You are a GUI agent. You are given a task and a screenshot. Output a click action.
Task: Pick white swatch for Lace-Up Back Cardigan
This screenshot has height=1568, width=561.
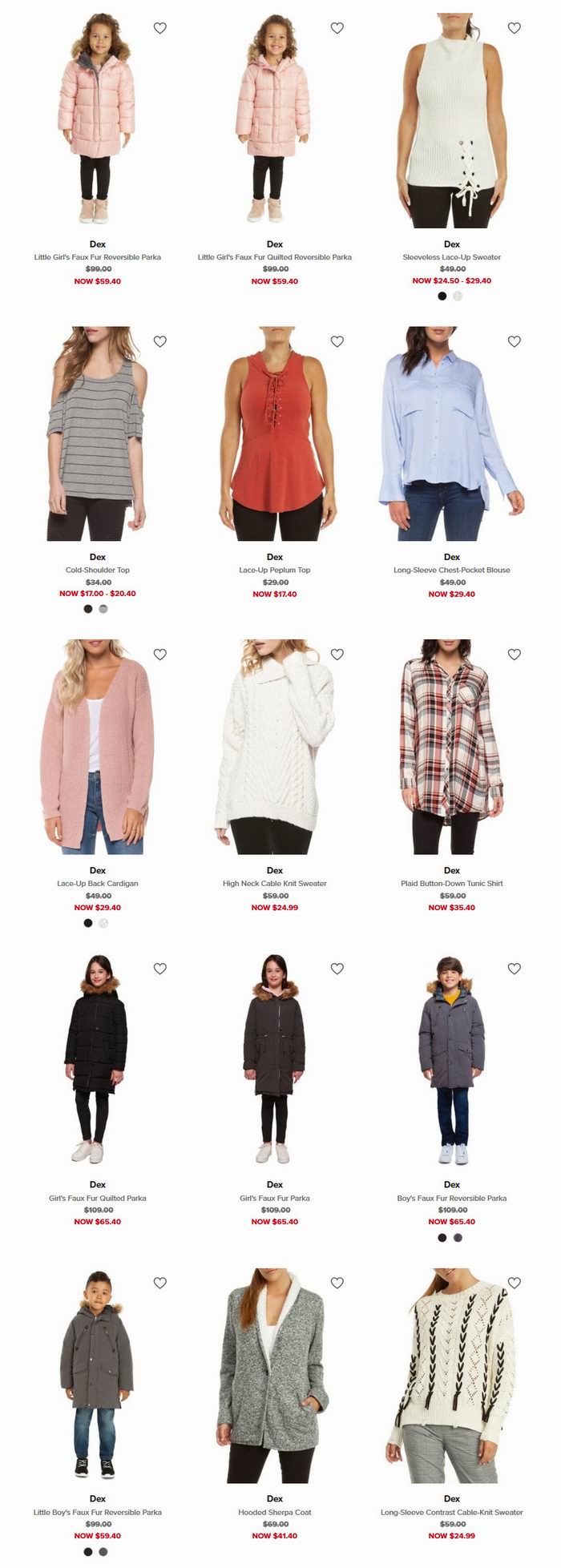pos(103,923)
